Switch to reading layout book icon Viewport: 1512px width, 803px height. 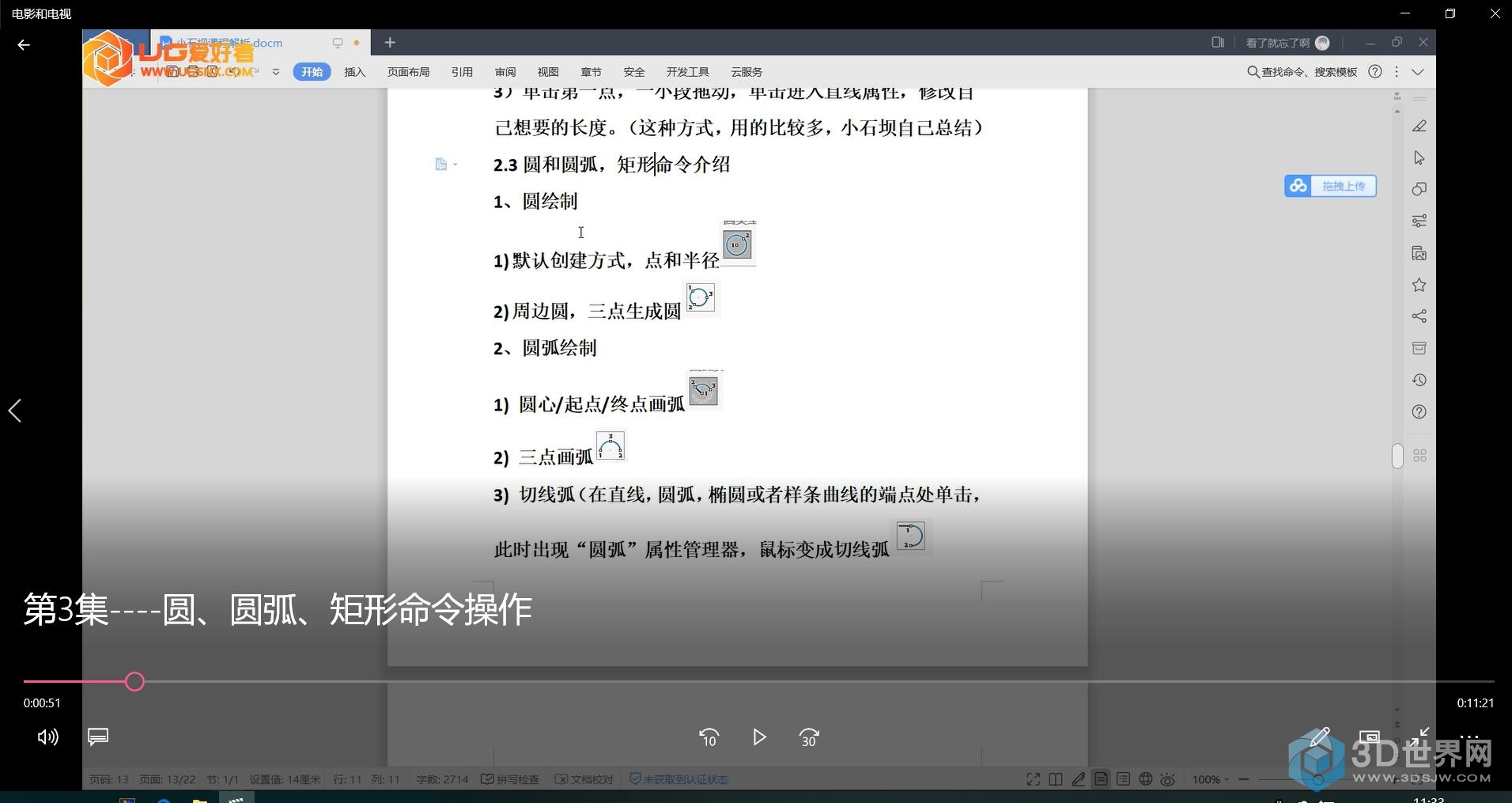click(x=1056, y=779)
